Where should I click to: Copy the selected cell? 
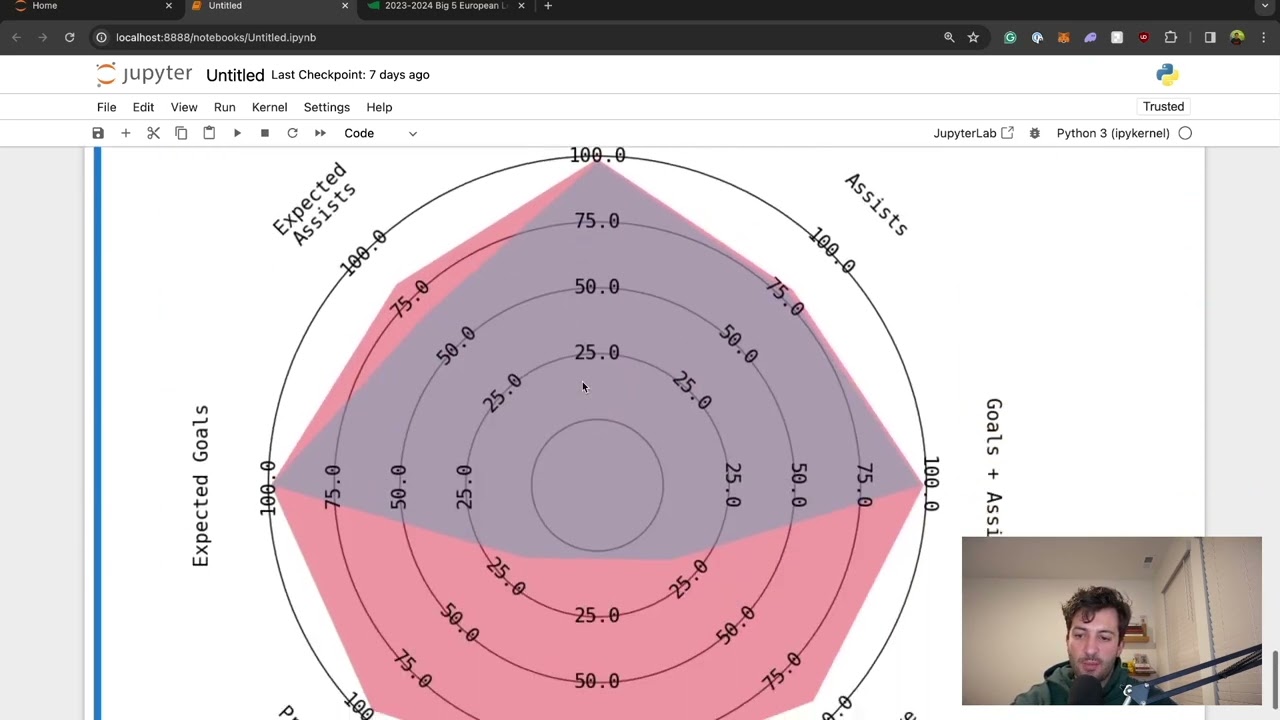(x=181, y=133)
